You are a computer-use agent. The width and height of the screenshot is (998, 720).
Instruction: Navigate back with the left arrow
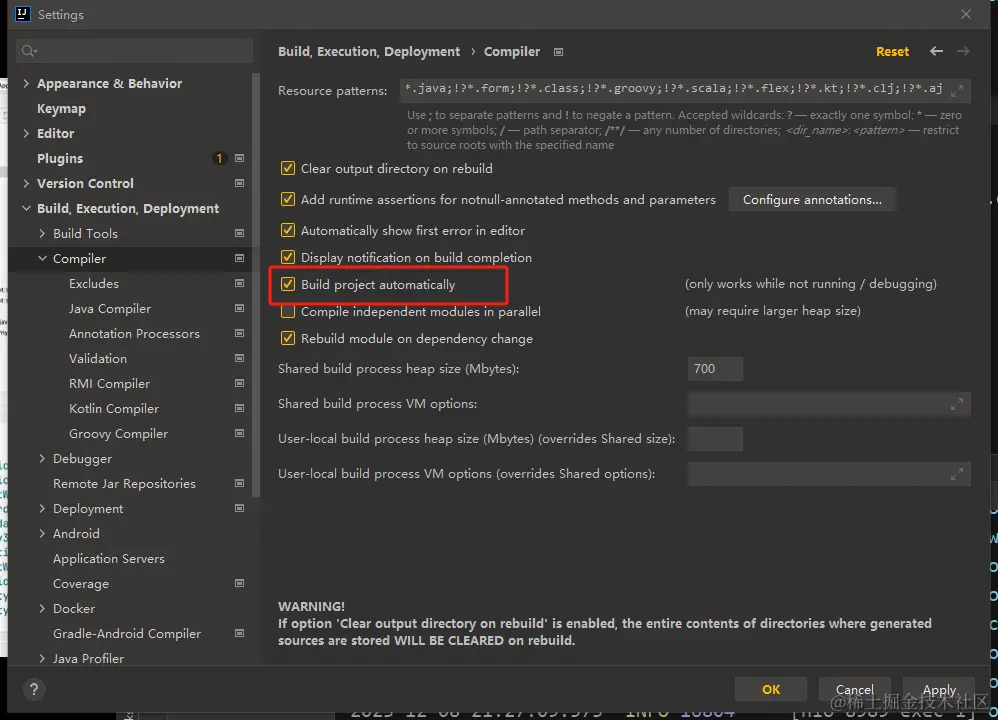coord(936,51)
